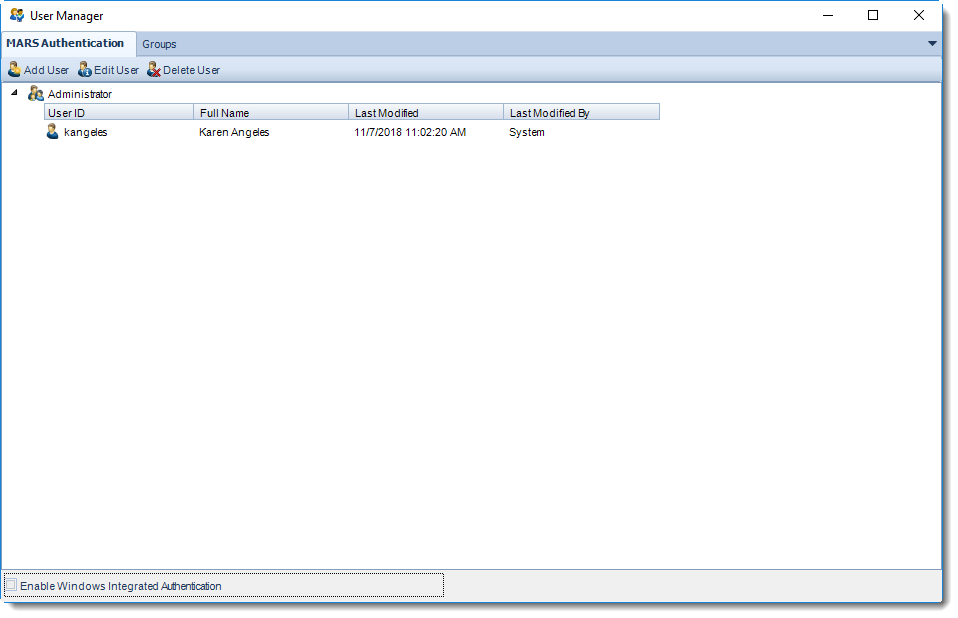958x618 pixels.
Task: Click the Edit User label
Action: (x=116, y=70)
